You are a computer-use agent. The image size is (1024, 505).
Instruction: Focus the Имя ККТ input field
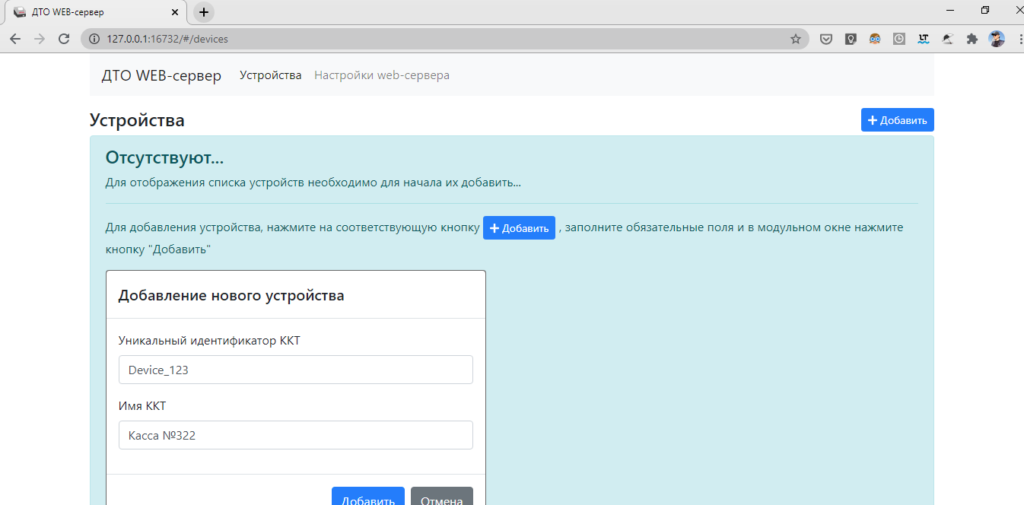pyautogui.click(x=295, y=435)
